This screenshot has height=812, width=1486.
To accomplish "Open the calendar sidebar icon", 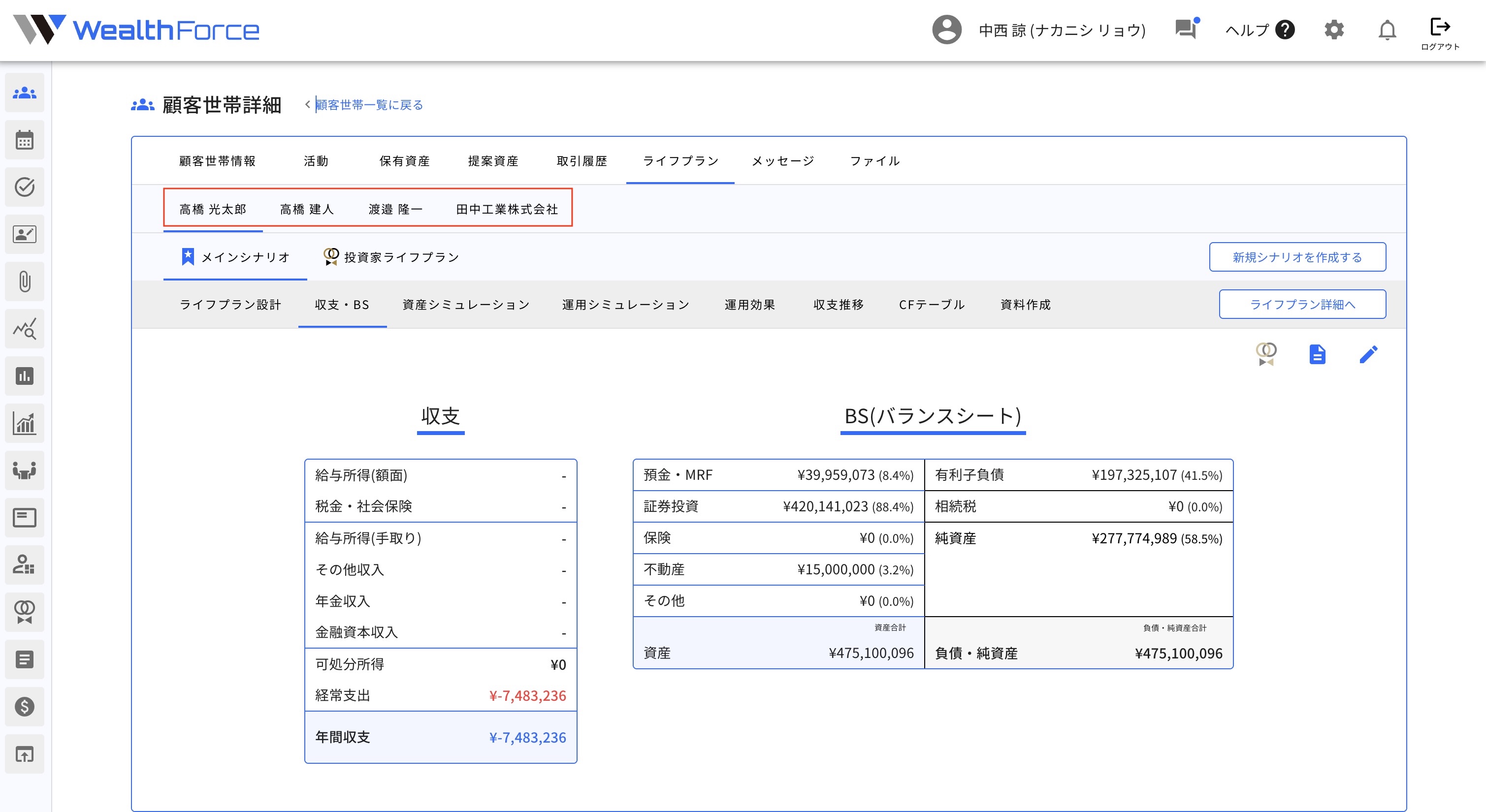I will 25,140.
